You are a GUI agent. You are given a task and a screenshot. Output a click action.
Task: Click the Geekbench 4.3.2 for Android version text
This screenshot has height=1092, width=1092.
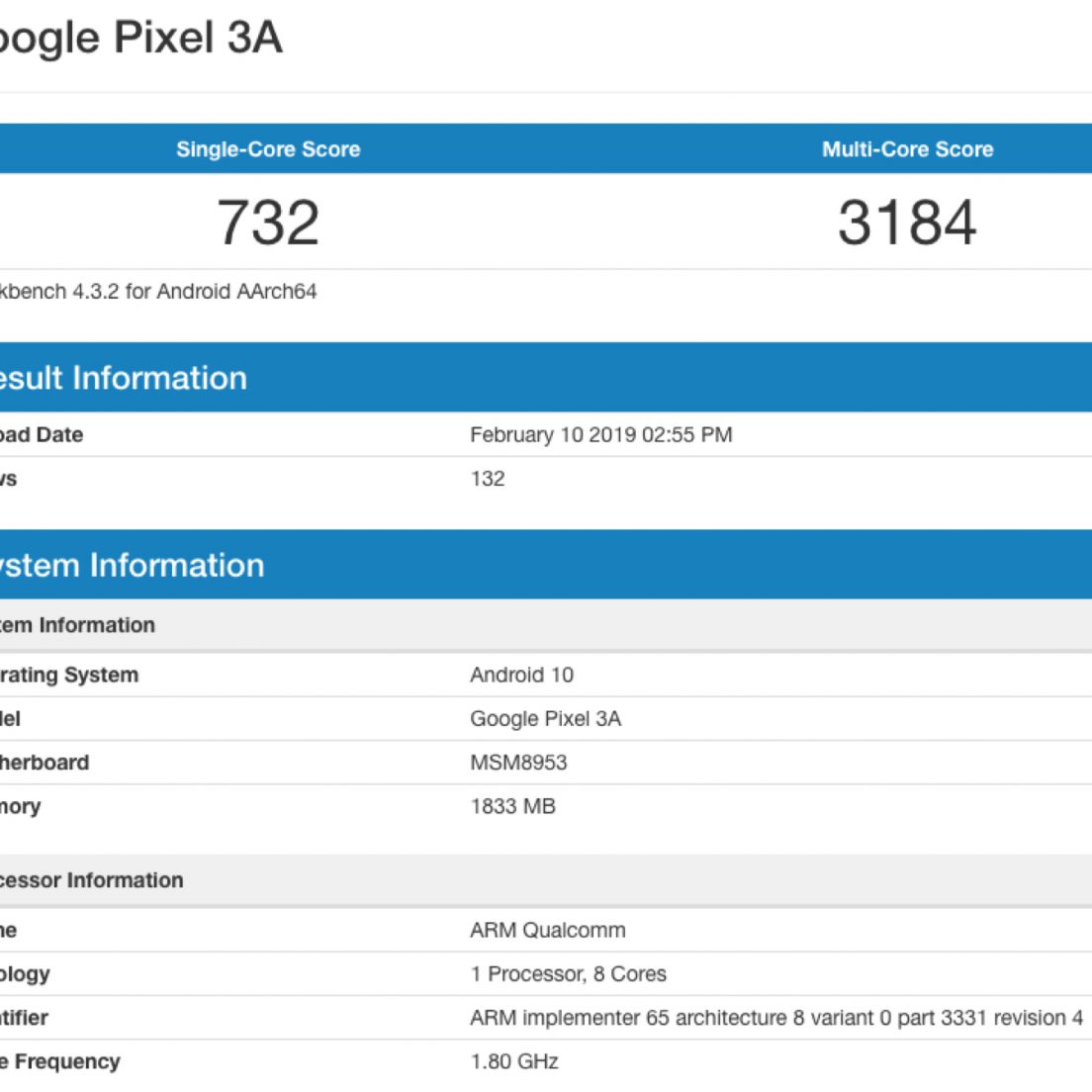point(158,292)
